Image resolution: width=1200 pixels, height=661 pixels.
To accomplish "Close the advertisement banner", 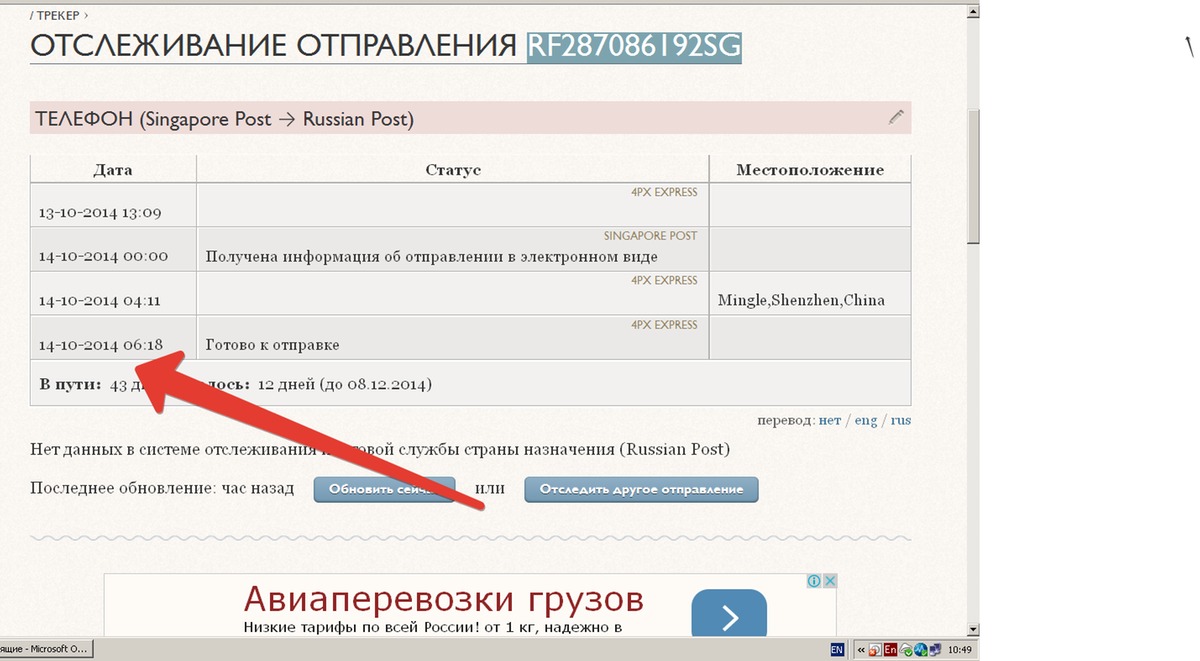I will (830, 581).
